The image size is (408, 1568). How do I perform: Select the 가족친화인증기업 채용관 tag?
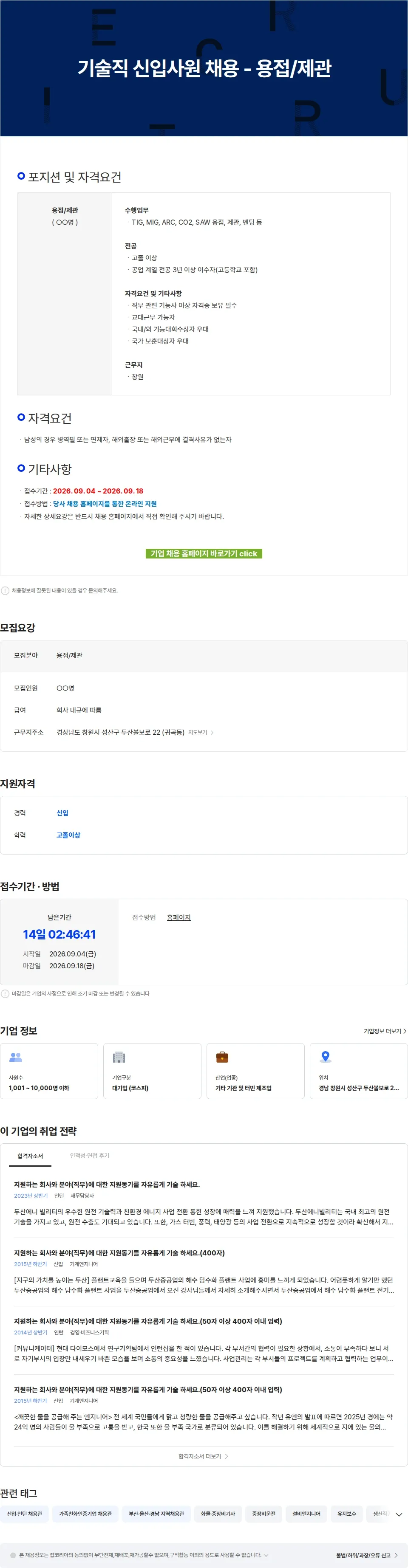(x=85, y=1513)
